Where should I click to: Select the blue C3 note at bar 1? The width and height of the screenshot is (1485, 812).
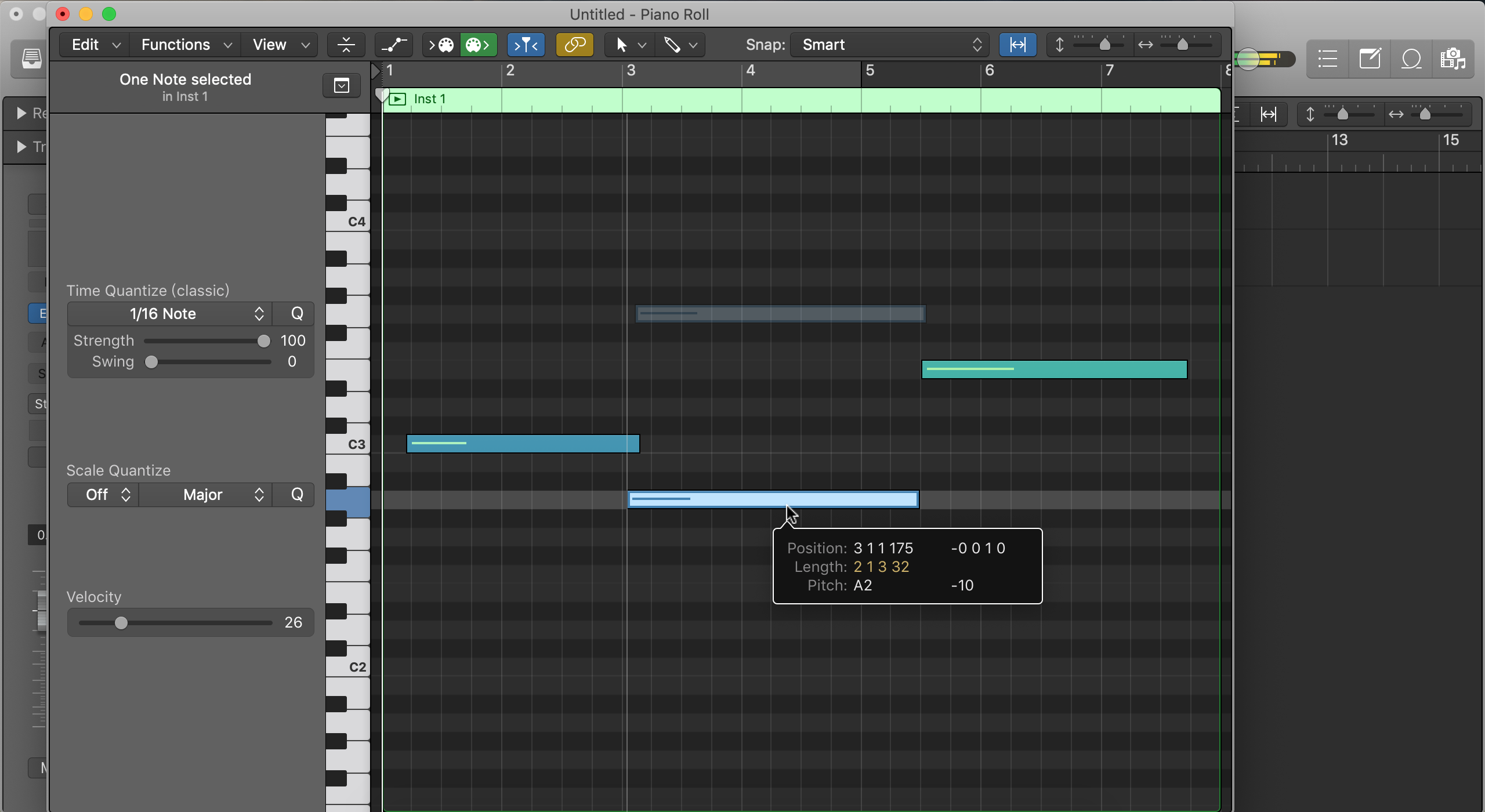pyautogui.click(x=523, y=444)
